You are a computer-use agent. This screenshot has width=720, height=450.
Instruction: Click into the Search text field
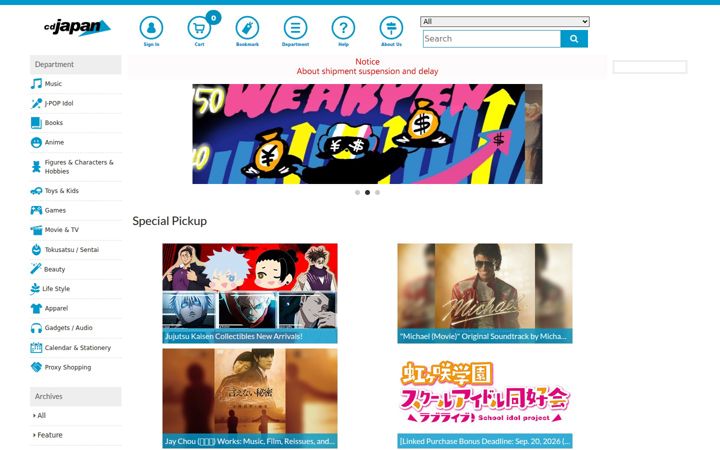coord(491,39)
